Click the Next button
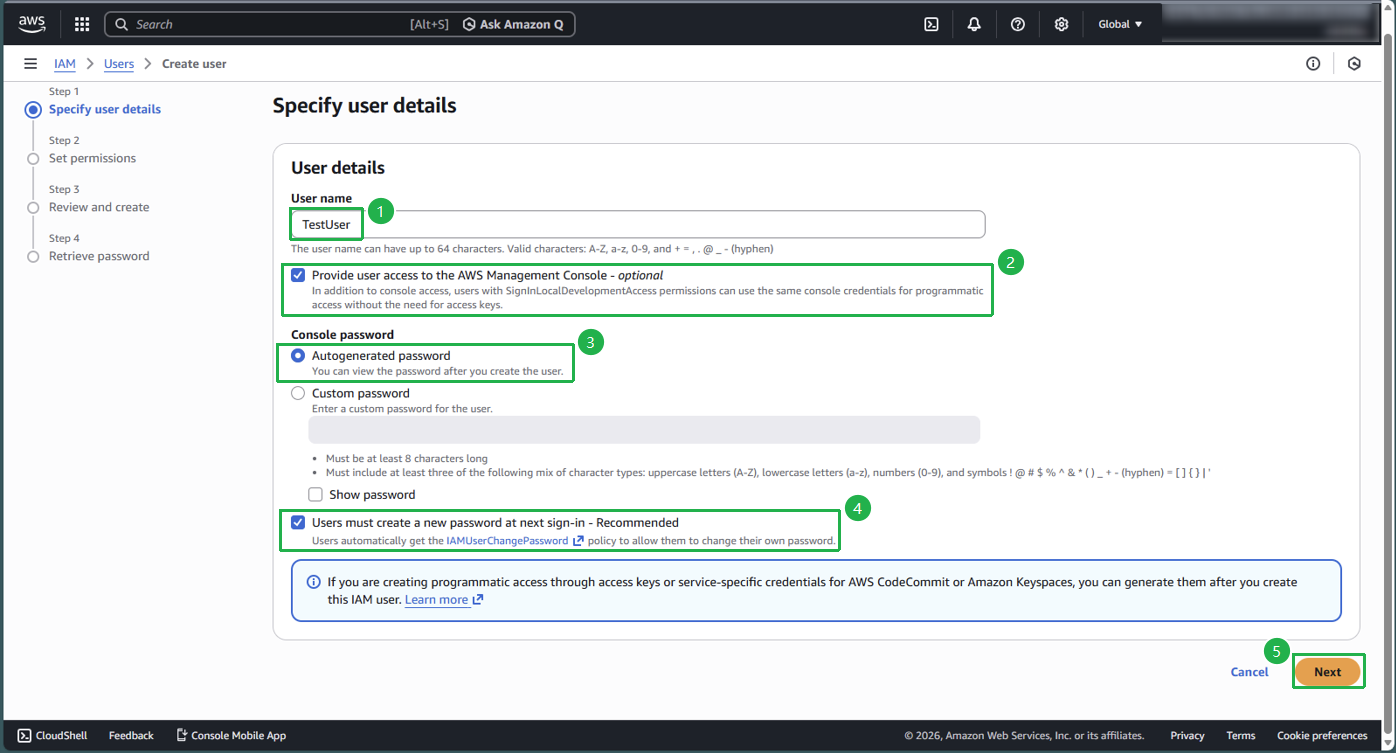Screen dimensions: 1396x753 (1328, 671)
